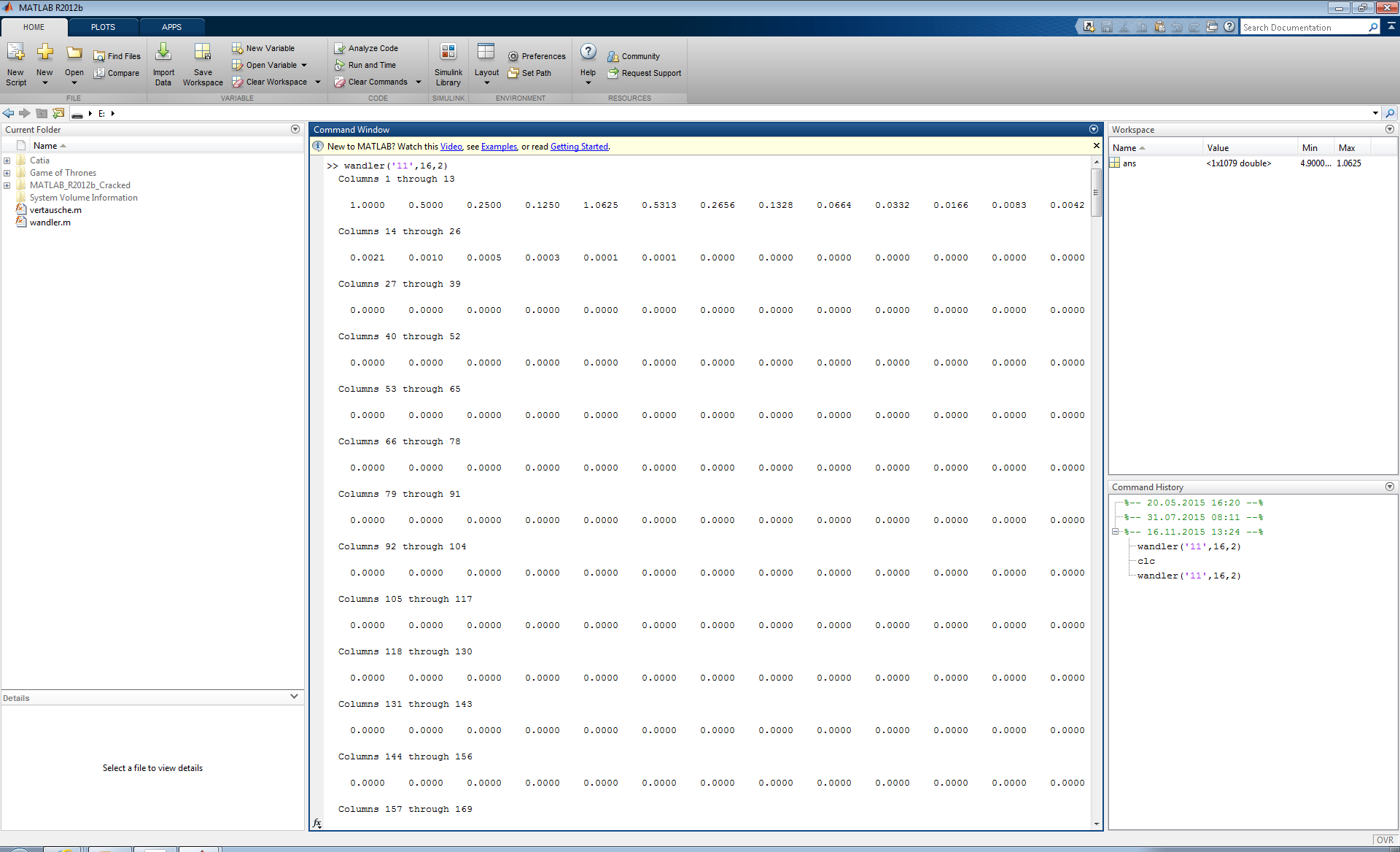The height and width of the screenshot is (852, 1400).
Task: Switch to the PLOTS tab
Action: [103, 27]
